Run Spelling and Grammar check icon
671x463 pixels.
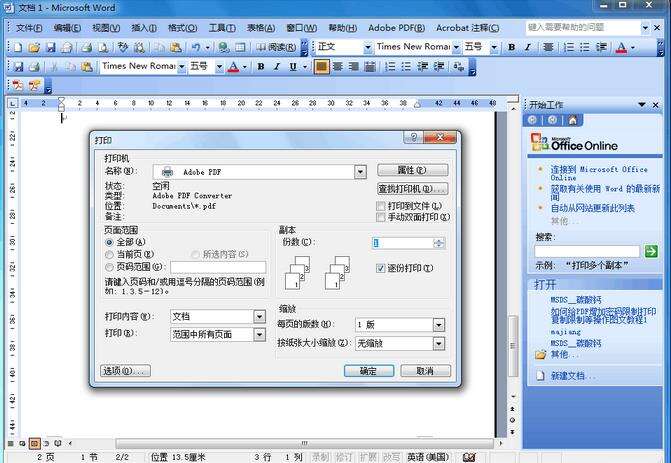click(123, 47)
